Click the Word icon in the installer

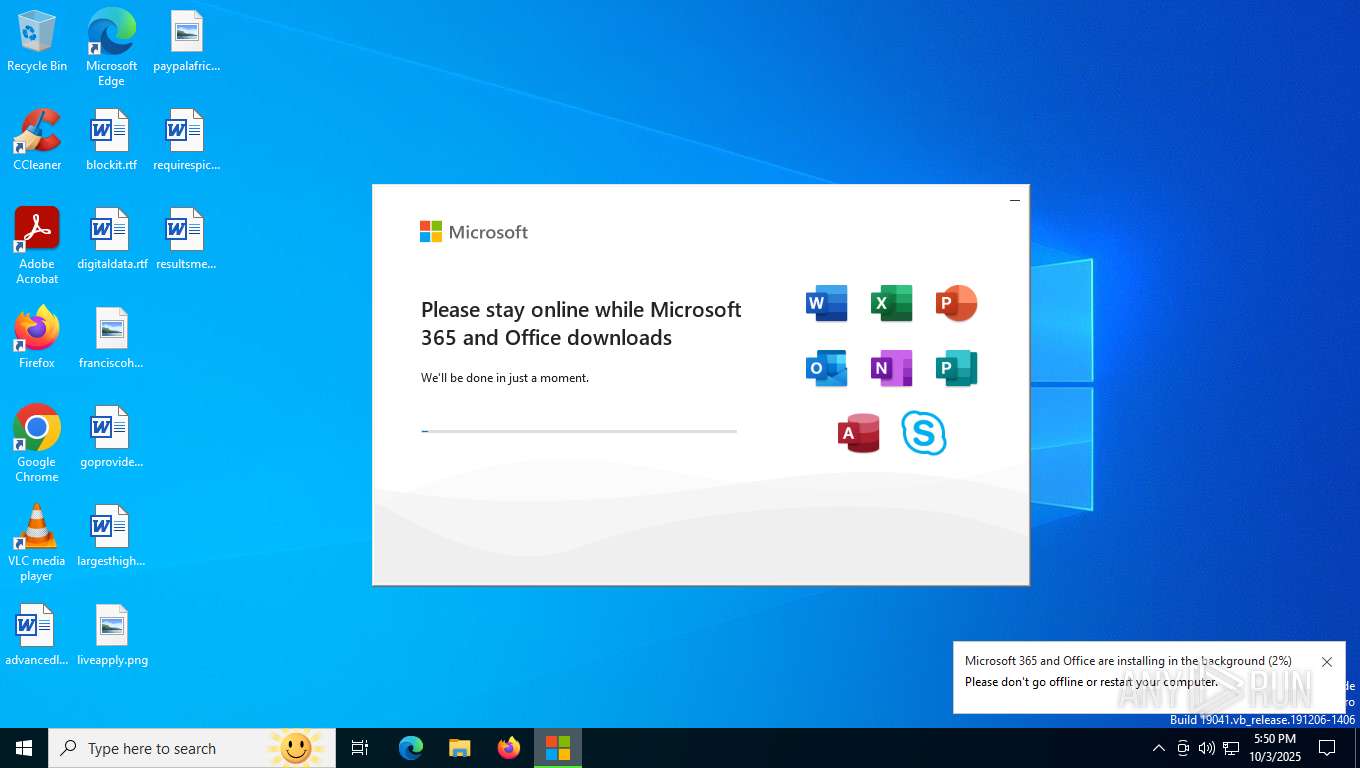click(826, 303)
